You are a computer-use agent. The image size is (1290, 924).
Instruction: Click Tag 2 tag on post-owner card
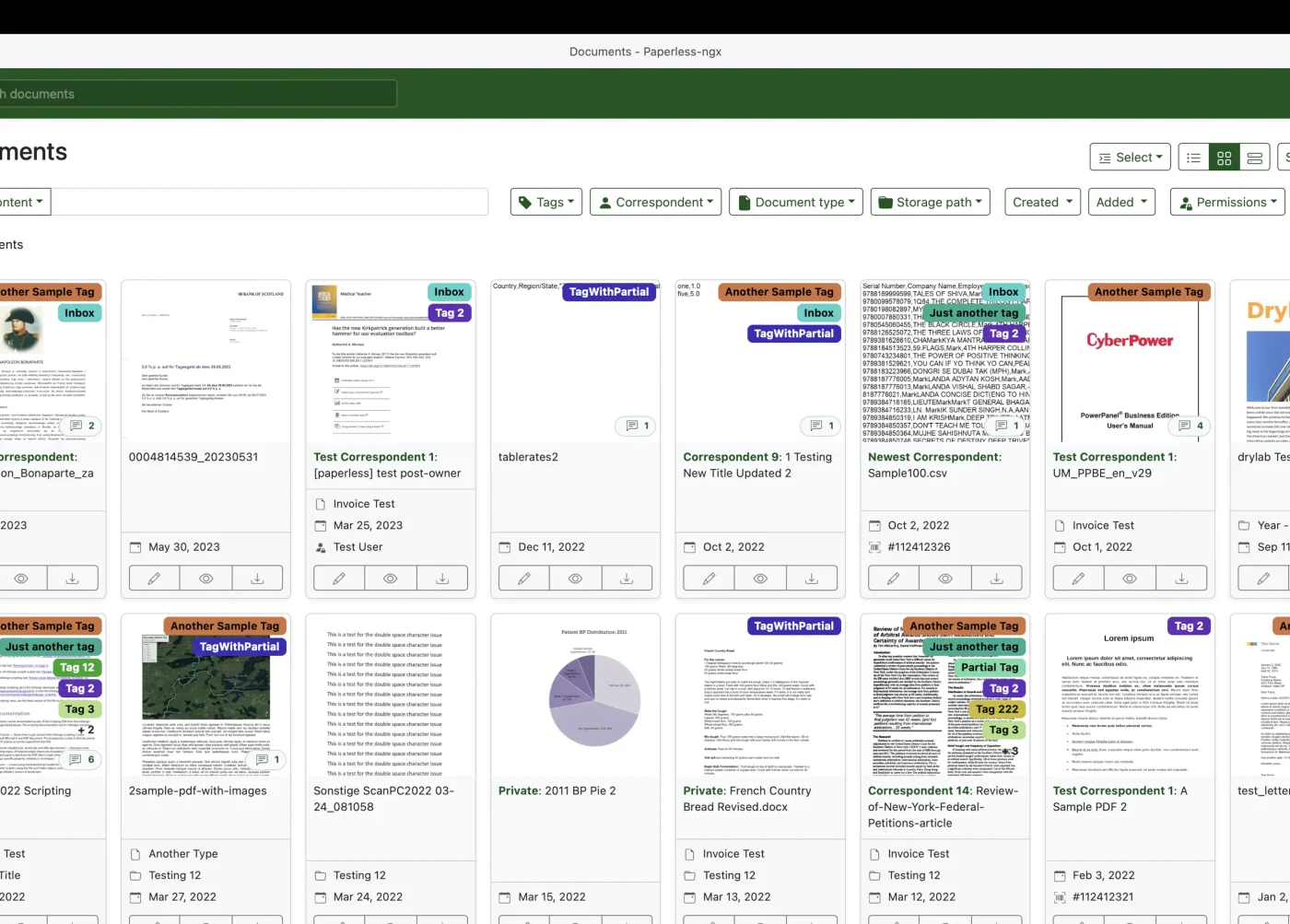[450, 313]
